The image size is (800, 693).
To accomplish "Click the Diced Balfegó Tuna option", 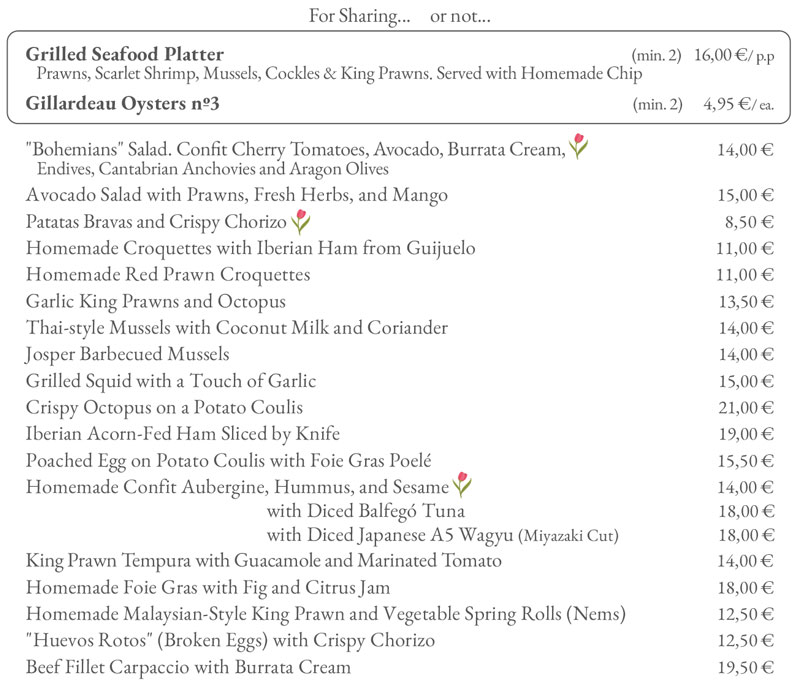I will (x=365, y=511).
